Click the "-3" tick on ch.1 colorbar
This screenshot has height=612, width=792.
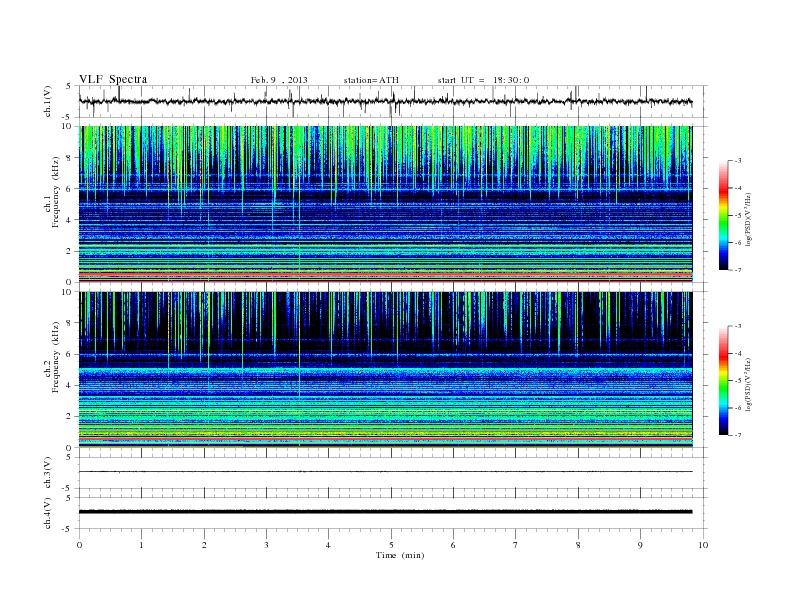click(x=738, y=161)
